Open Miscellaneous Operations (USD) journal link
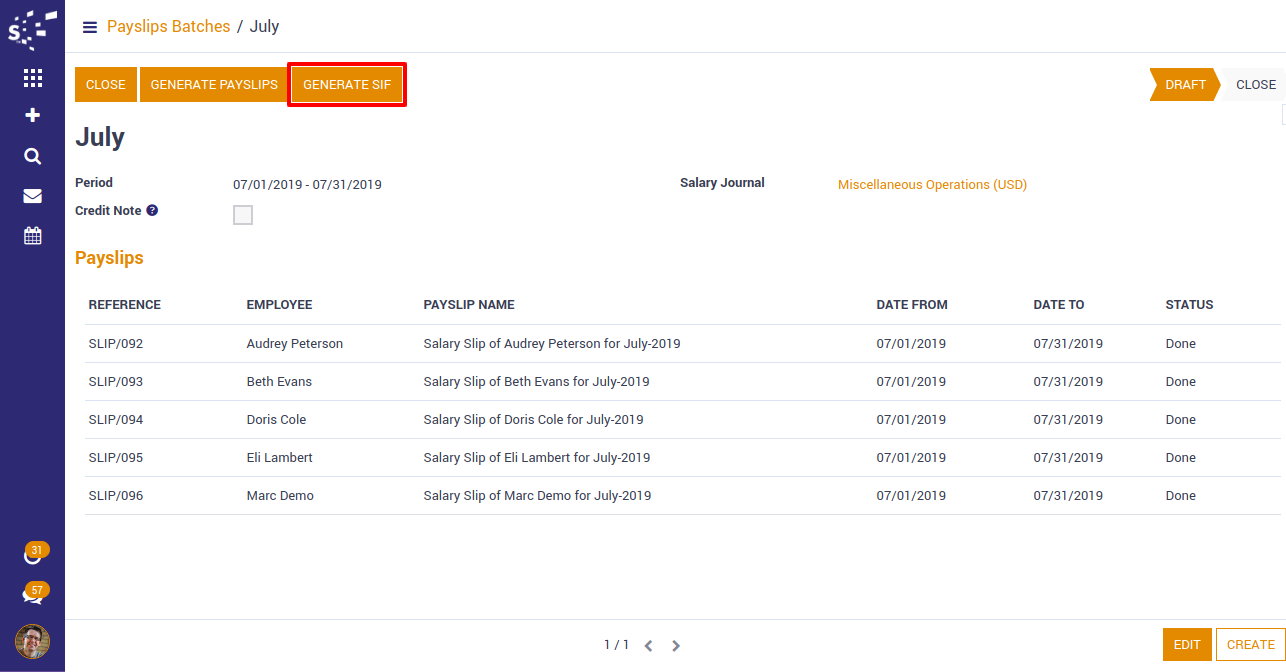Image resolution: width=1286 pixels, height=672 pixels. coord(932,185)
